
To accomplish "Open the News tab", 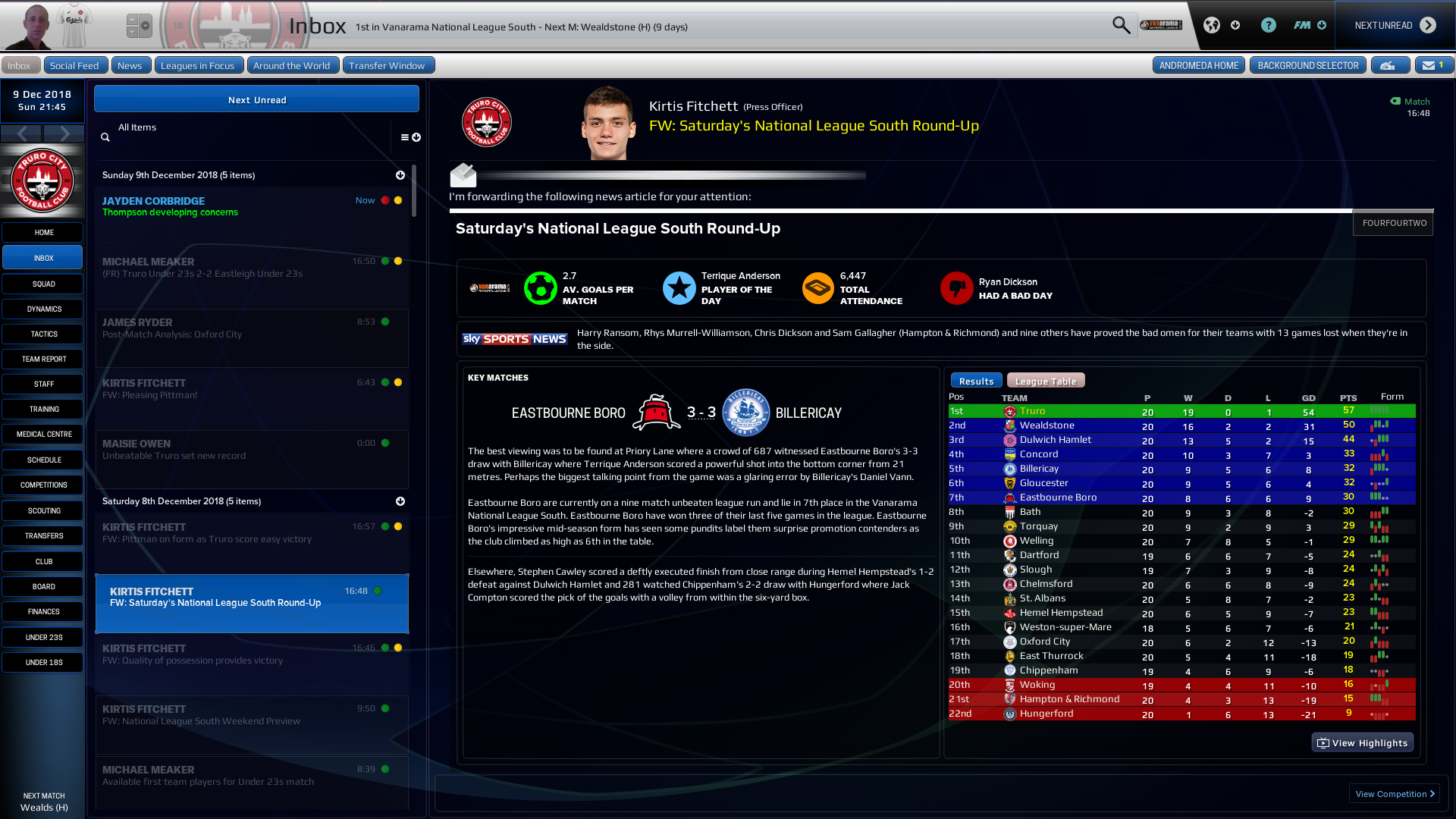I will point(130,65).
